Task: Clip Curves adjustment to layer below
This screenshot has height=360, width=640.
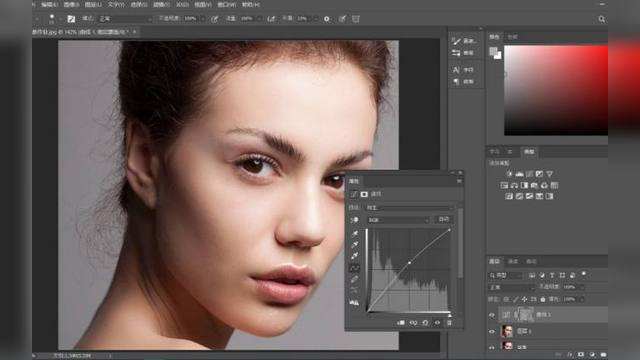Action: coord(401,323)
